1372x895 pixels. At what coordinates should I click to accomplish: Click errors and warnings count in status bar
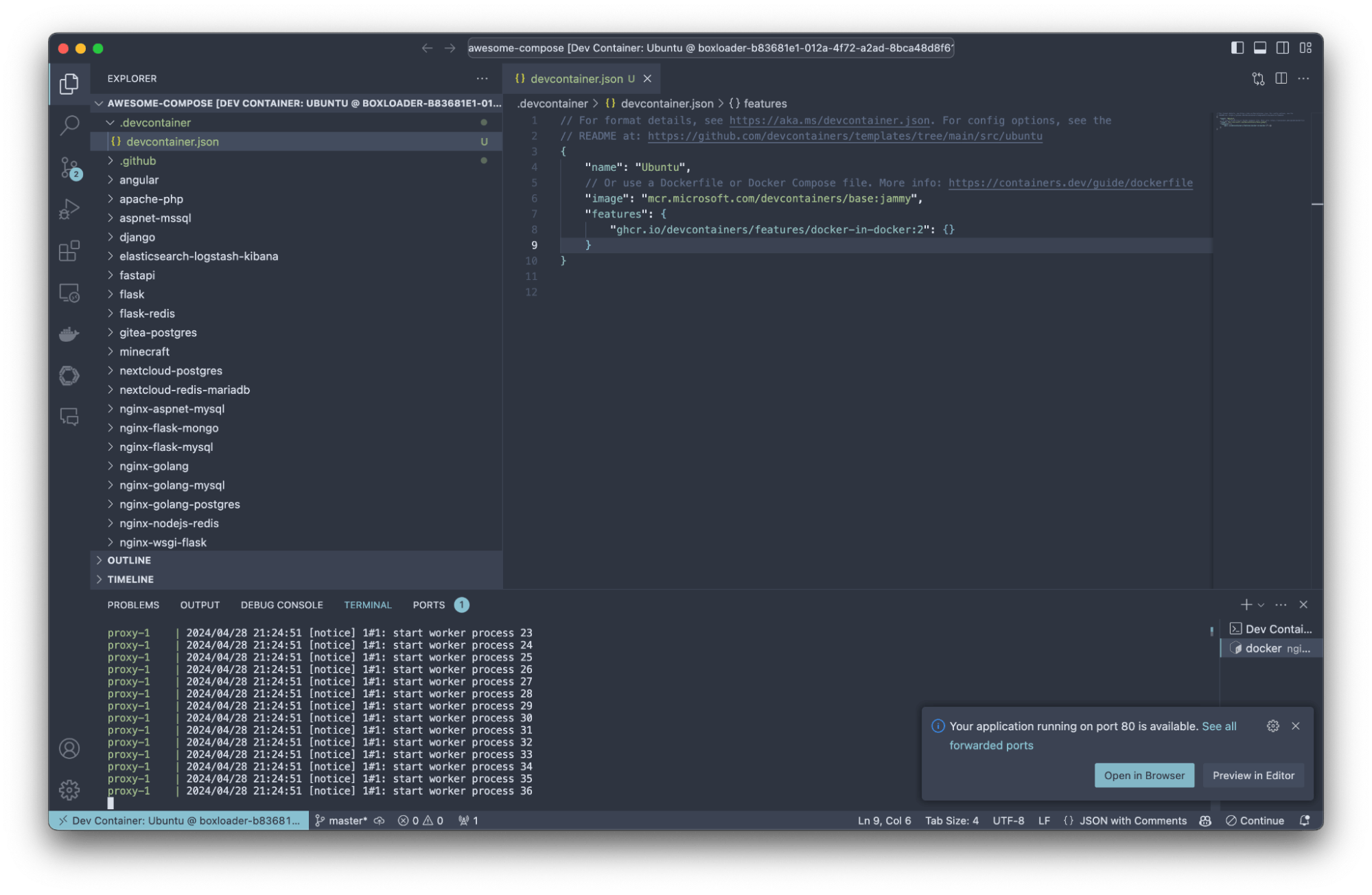420,821
